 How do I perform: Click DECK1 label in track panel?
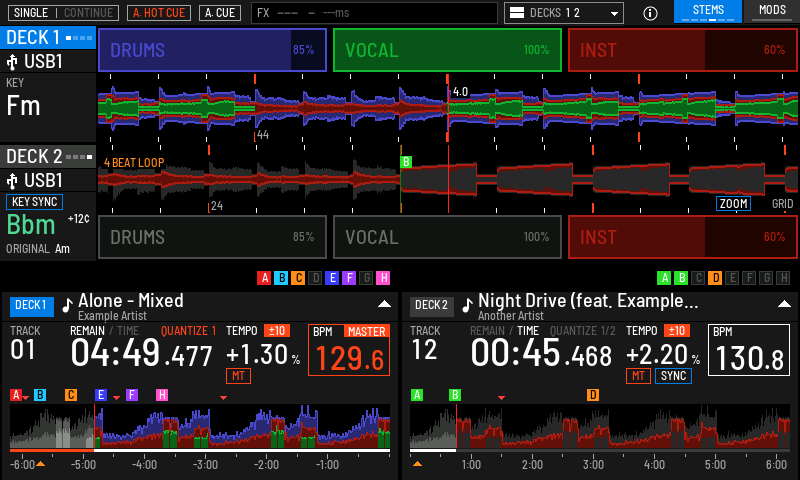(31, 305)
